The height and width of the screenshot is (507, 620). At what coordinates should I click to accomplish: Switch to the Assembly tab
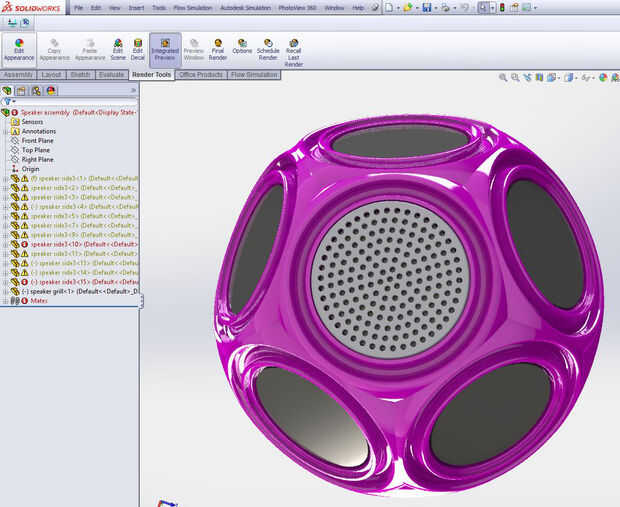pos(18,75)
